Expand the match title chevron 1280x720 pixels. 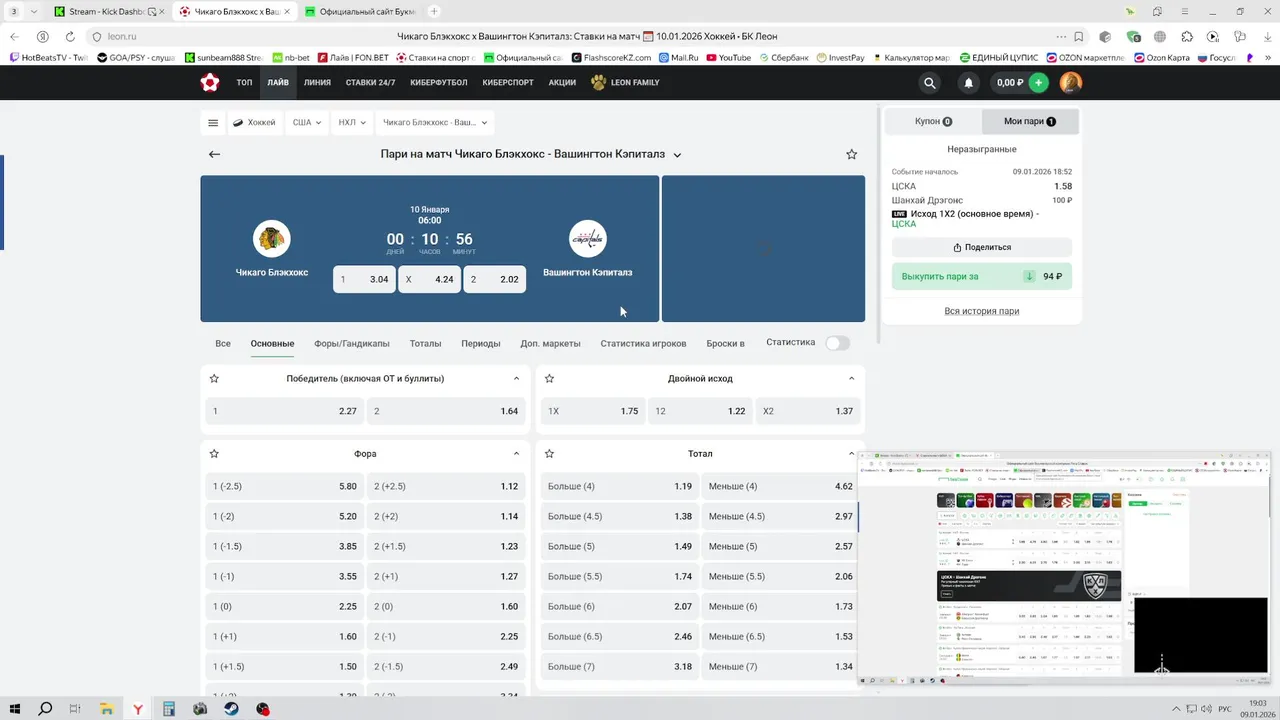click(x=677, y=155)
